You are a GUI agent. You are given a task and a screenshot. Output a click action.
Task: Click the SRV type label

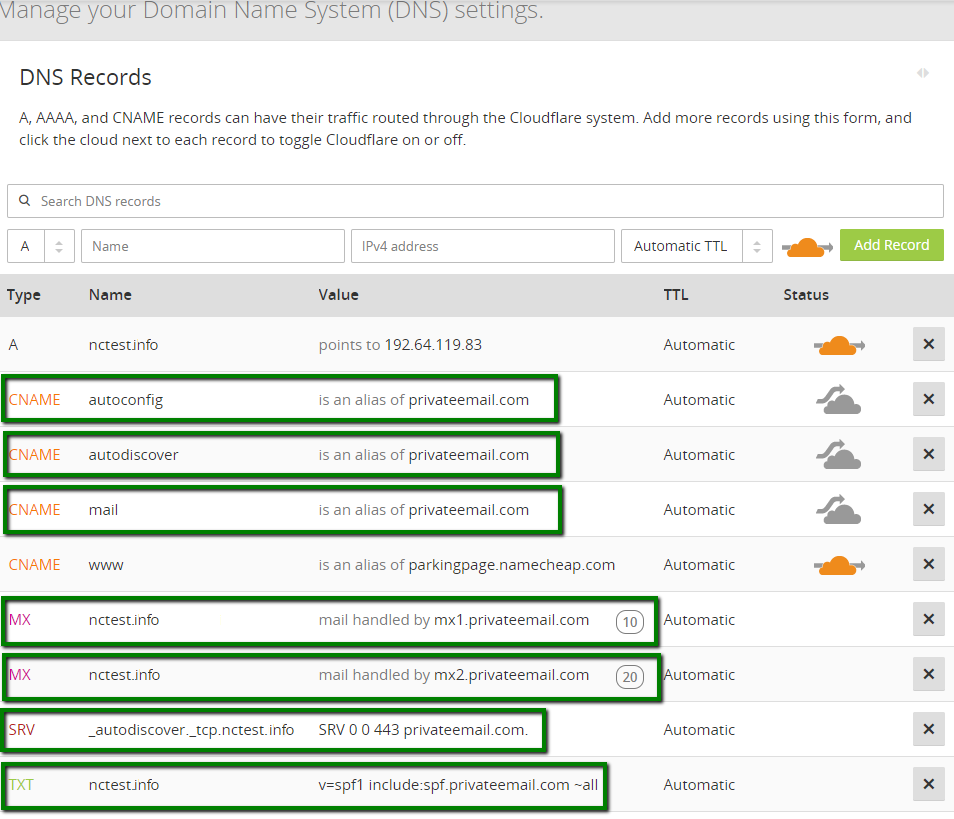[x=22, y=730]
